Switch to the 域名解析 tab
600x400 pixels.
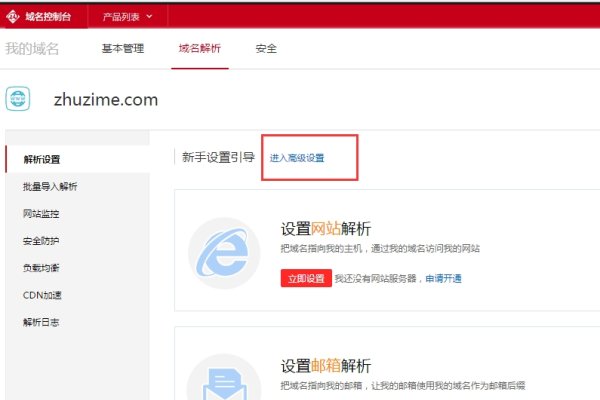tap(200, 49)
